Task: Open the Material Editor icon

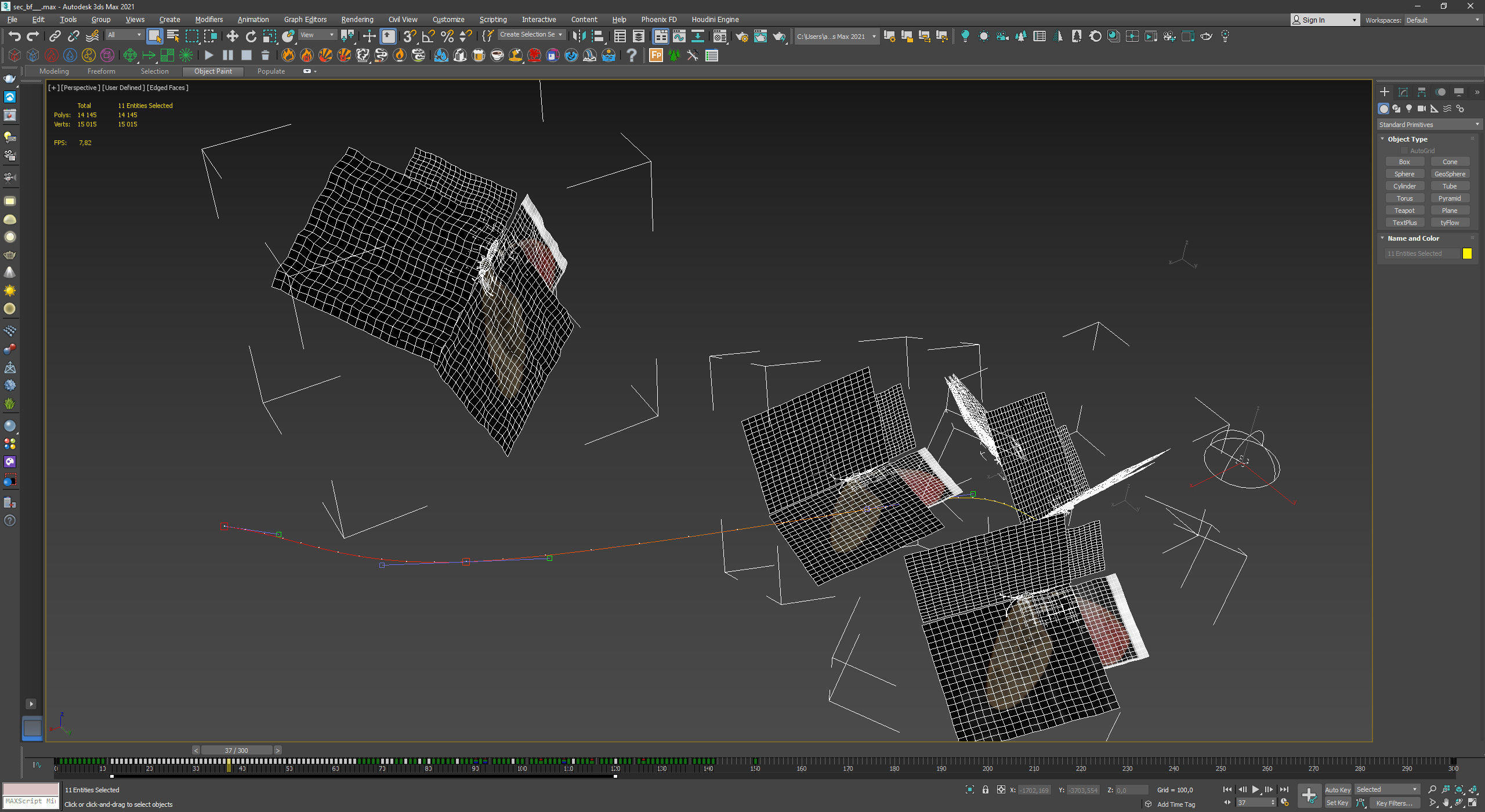Action: 720,37
